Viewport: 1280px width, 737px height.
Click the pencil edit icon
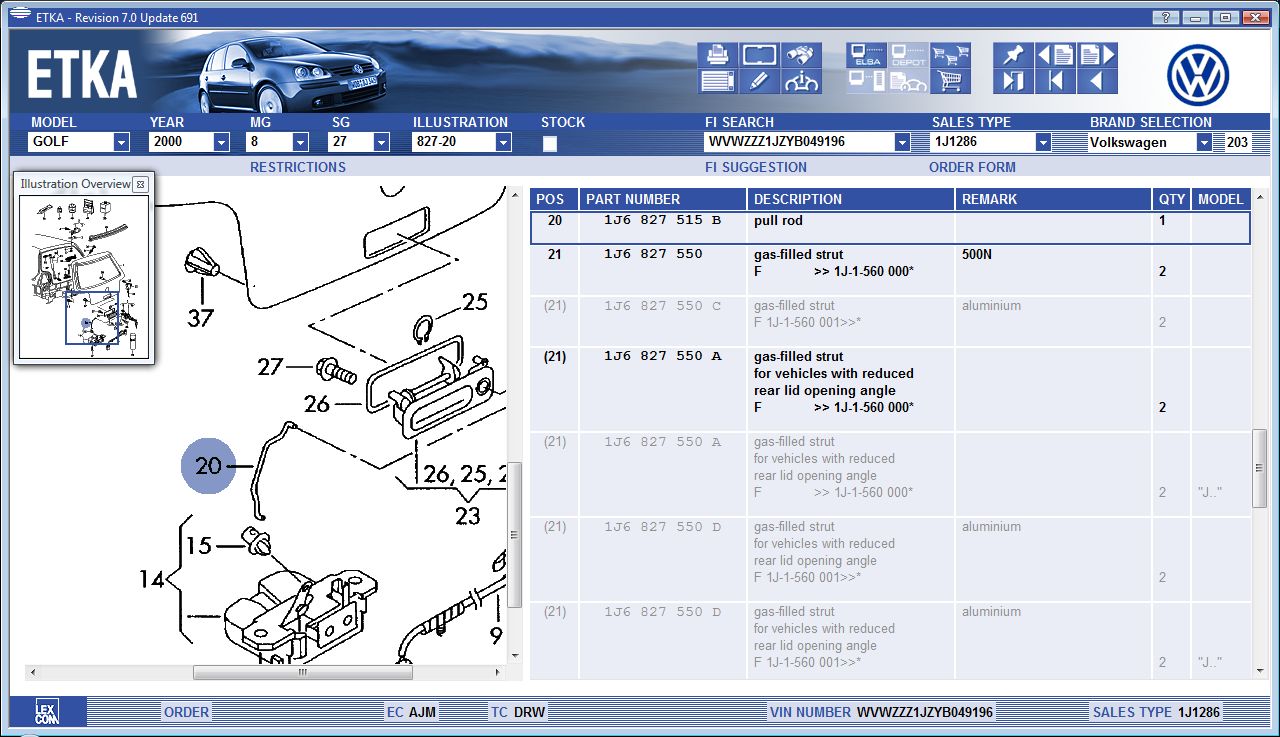tap(760, 82)
